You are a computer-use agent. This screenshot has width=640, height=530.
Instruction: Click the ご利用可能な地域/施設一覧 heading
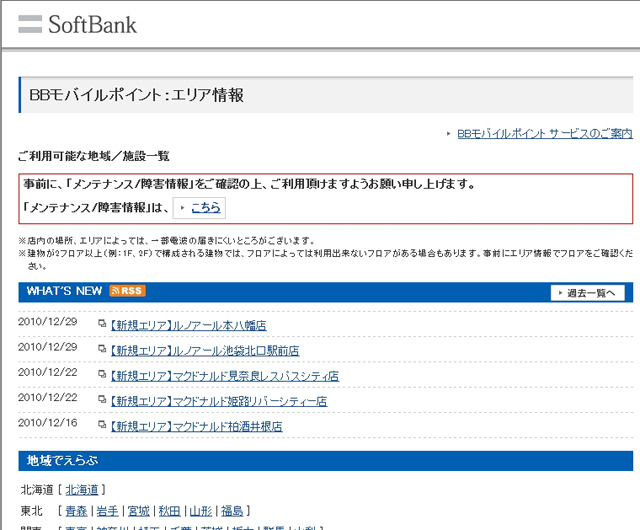pos(93,156)
